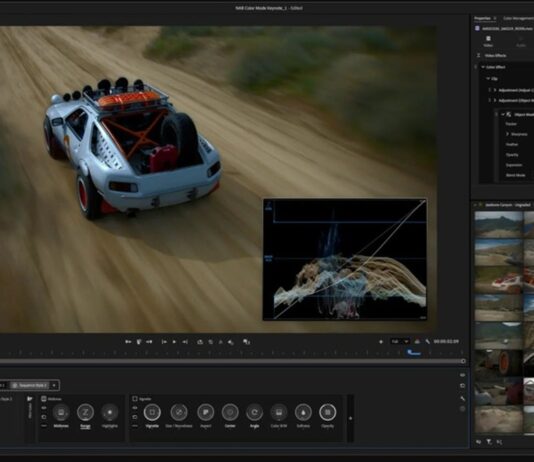
Task: Click the waveform scope overlay on the monitor
Action: [x=345, y=259]
